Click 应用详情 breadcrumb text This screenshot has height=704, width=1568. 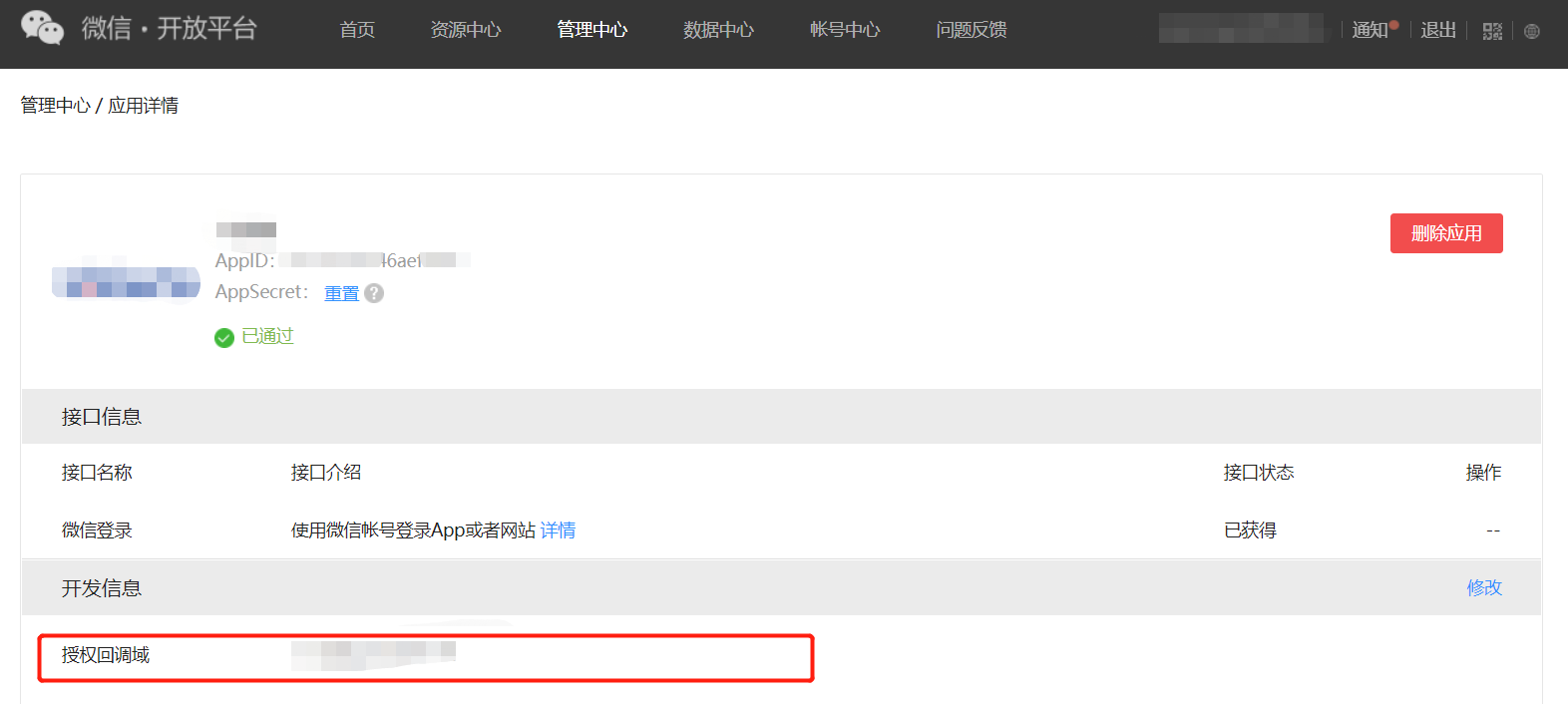tap(143, 106)
